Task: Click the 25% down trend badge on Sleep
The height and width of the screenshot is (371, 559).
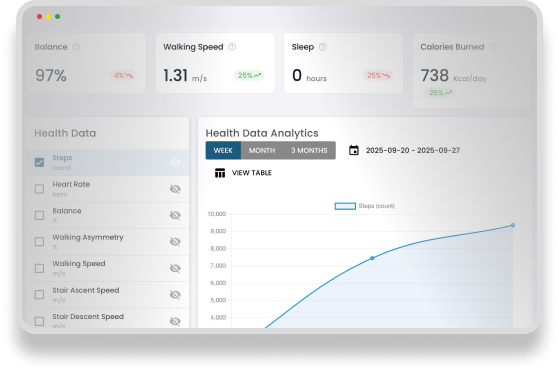Action: [x=378, y=76]
